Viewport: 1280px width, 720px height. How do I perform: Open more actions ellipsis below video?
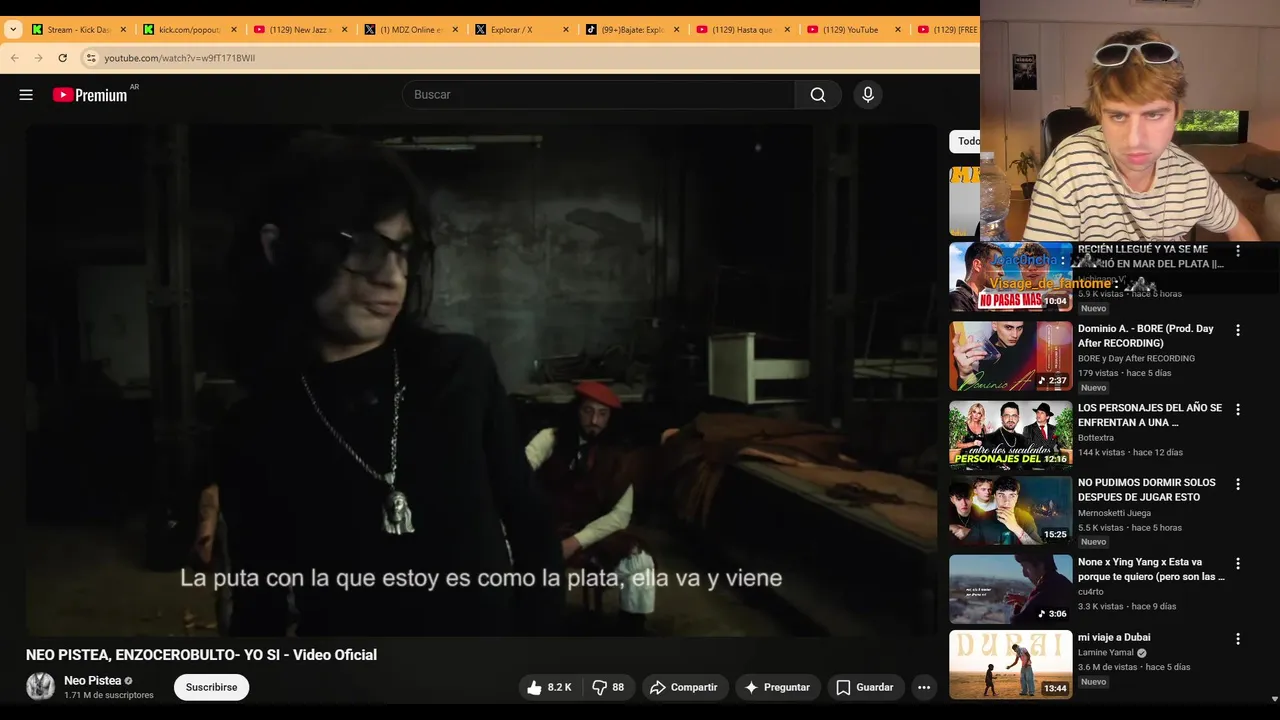pos(924,687)
